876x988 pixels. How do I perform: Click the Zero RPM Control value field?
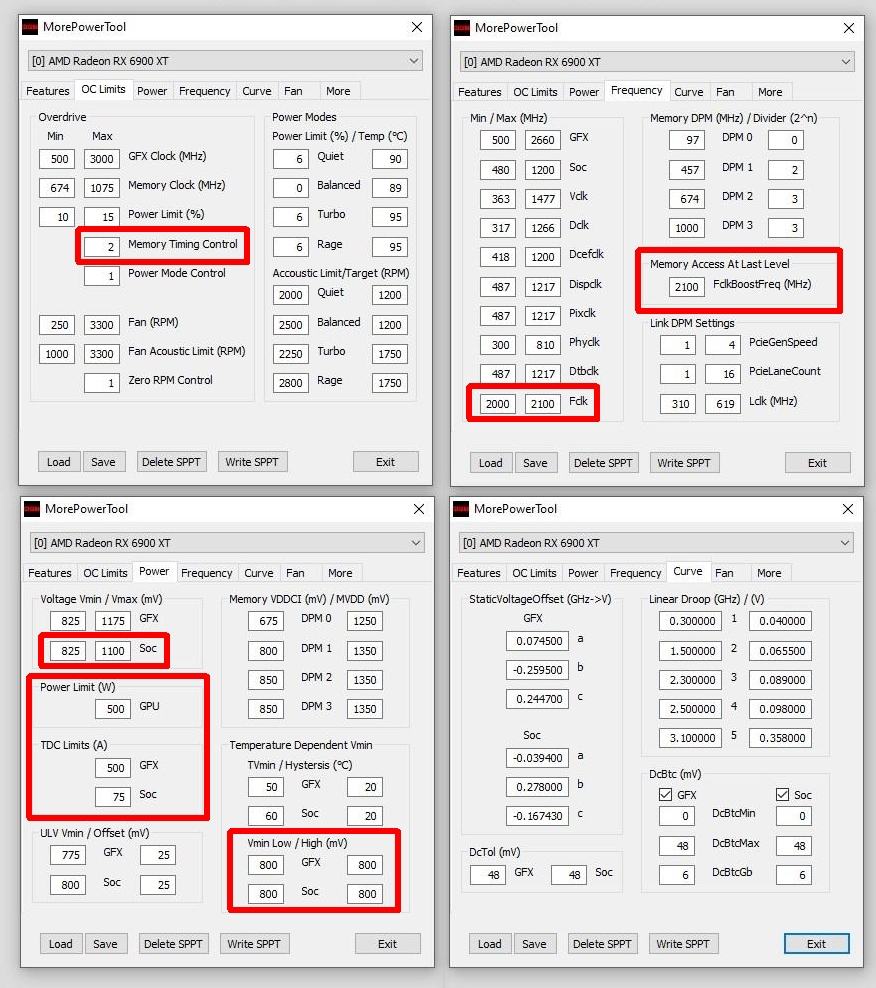tap(101, 382)
